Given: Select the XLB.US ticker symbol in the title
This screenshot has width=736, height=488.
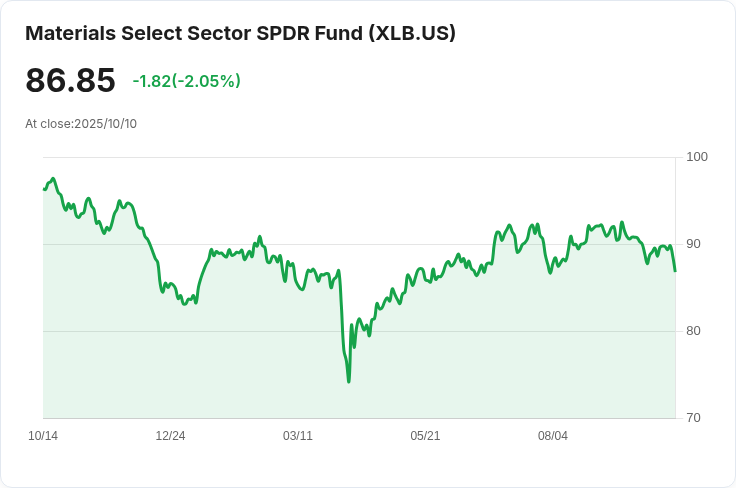Looking at the screenshot, I should tap(412, 33).
